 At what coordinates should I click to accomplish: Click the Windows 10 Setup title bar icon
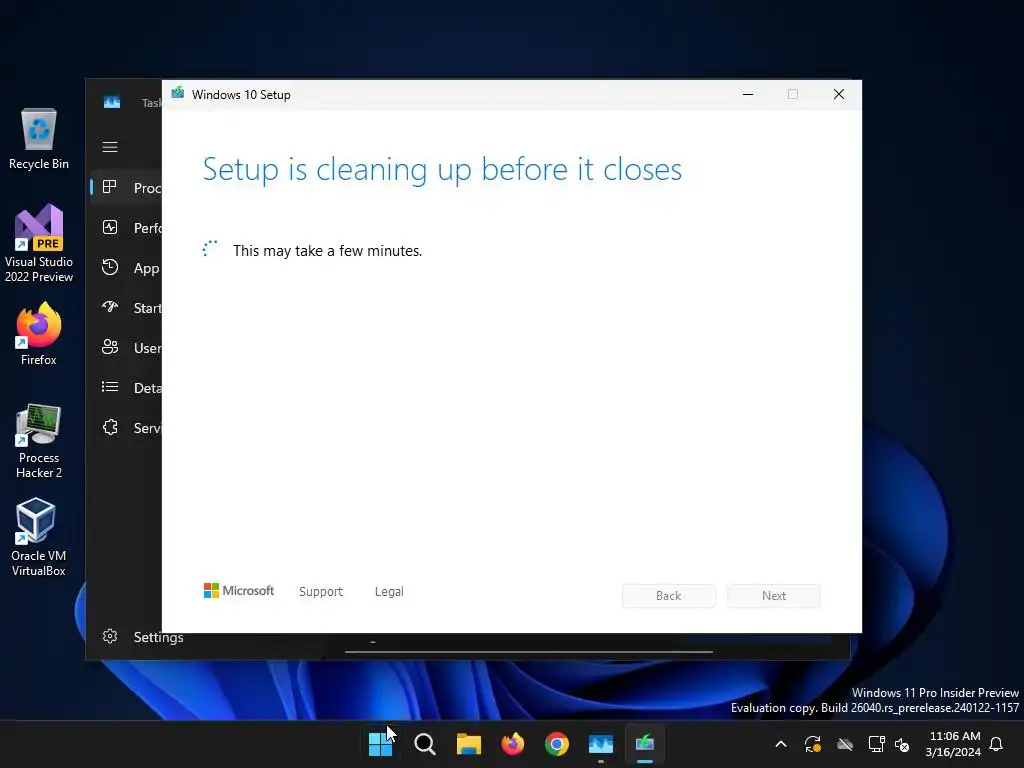[x=178, y=93]
